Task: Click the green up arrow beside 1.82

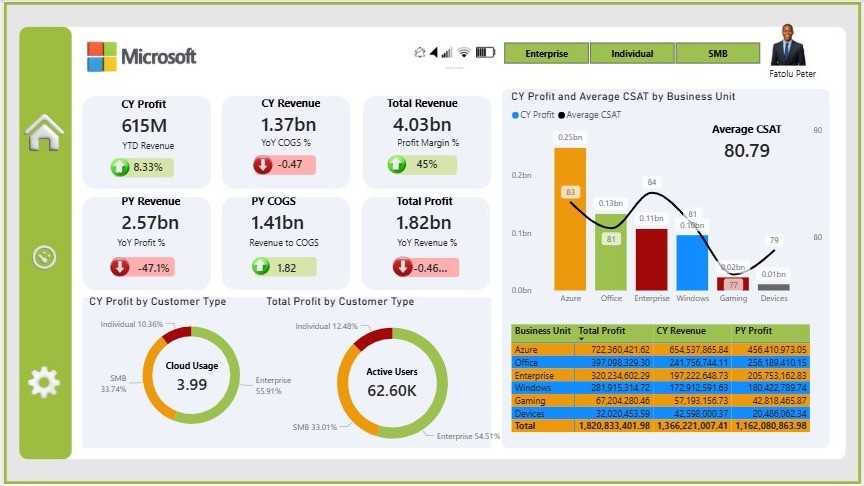Action: pos(261,267)
